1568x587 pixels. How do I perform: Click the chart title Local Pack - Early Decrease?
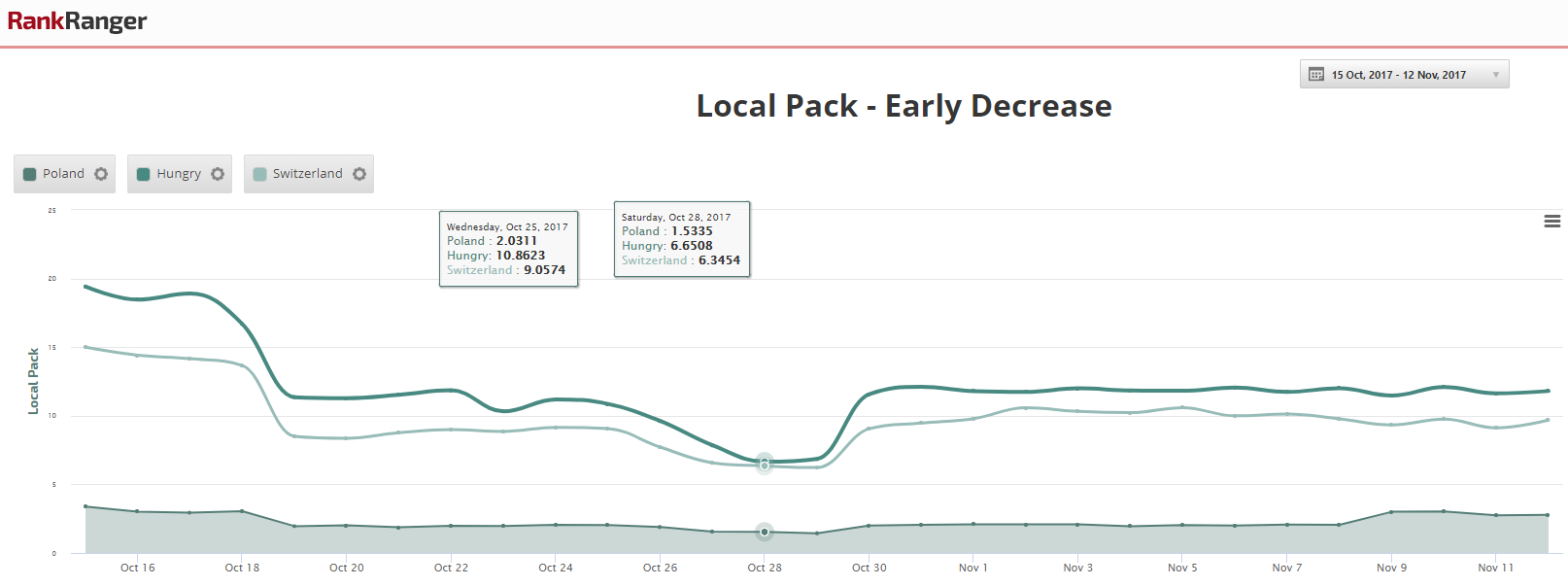click(x=903, y=106)
